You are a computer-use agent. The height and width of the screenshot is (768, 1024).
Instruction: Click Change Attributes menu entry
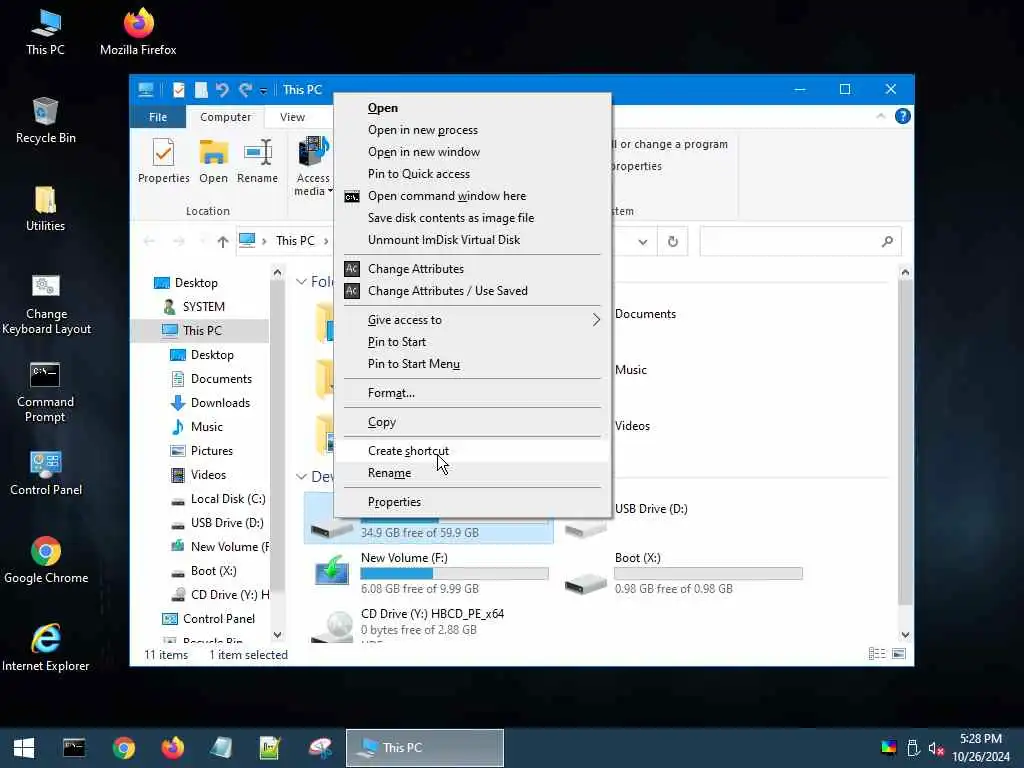(x=473, y=268)
